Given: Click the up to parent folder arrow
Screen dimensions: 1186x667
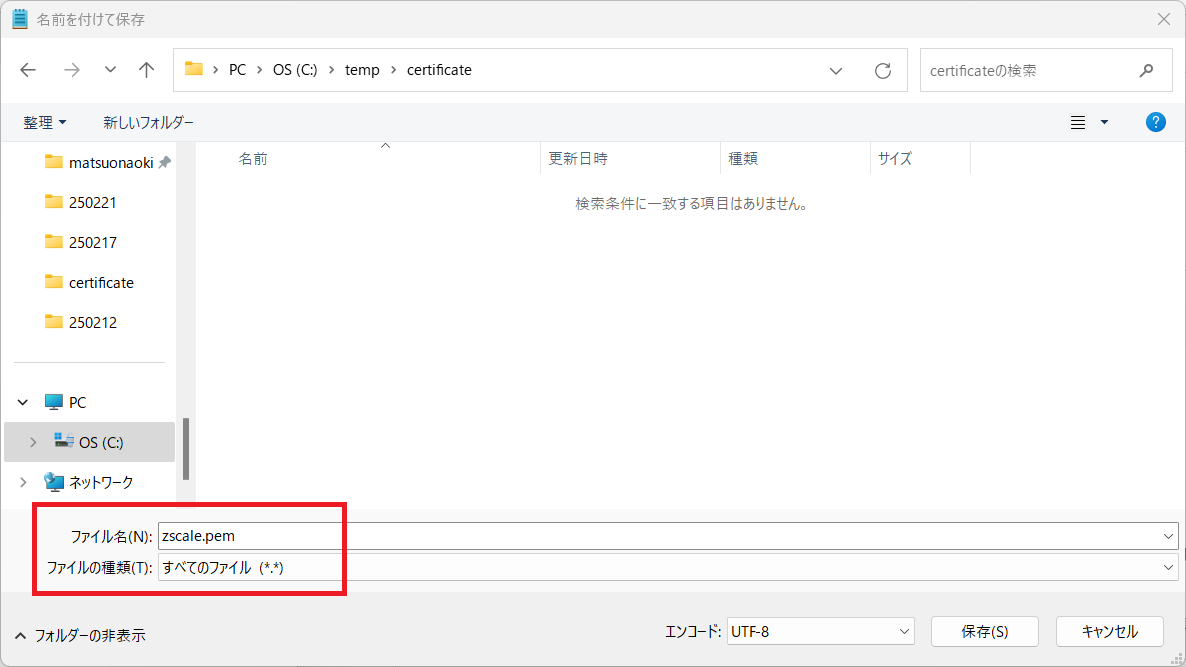Looking at the screenshot, I should tap(146, 69).
